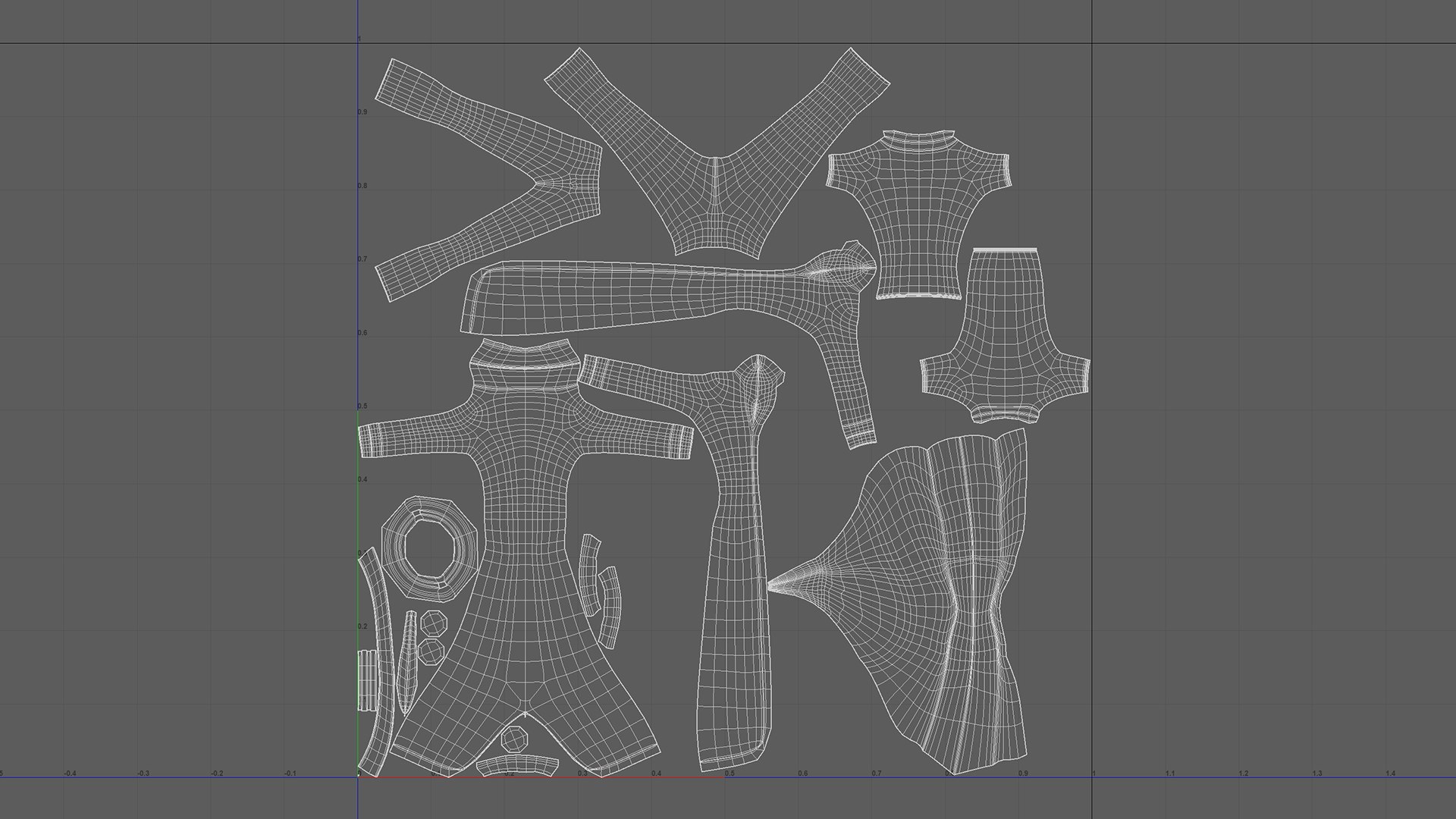Select the full bodysuit UV island's chest
This screenshot has height=819, width=1456.
click(523, 440)
